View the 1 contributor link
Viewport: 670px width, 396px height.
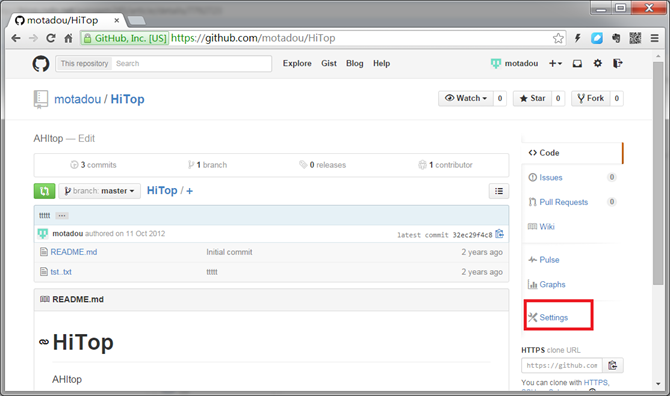pos(445,165)
